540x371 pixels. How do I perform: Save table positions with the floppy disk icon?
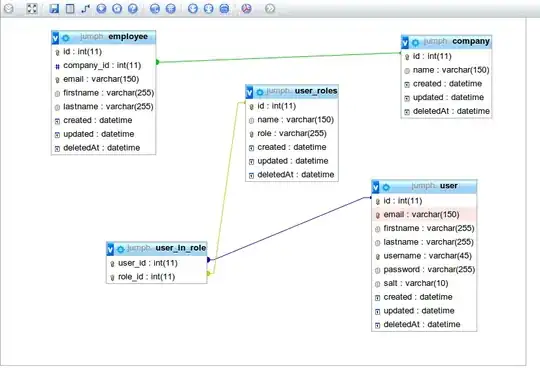point(54,9)
